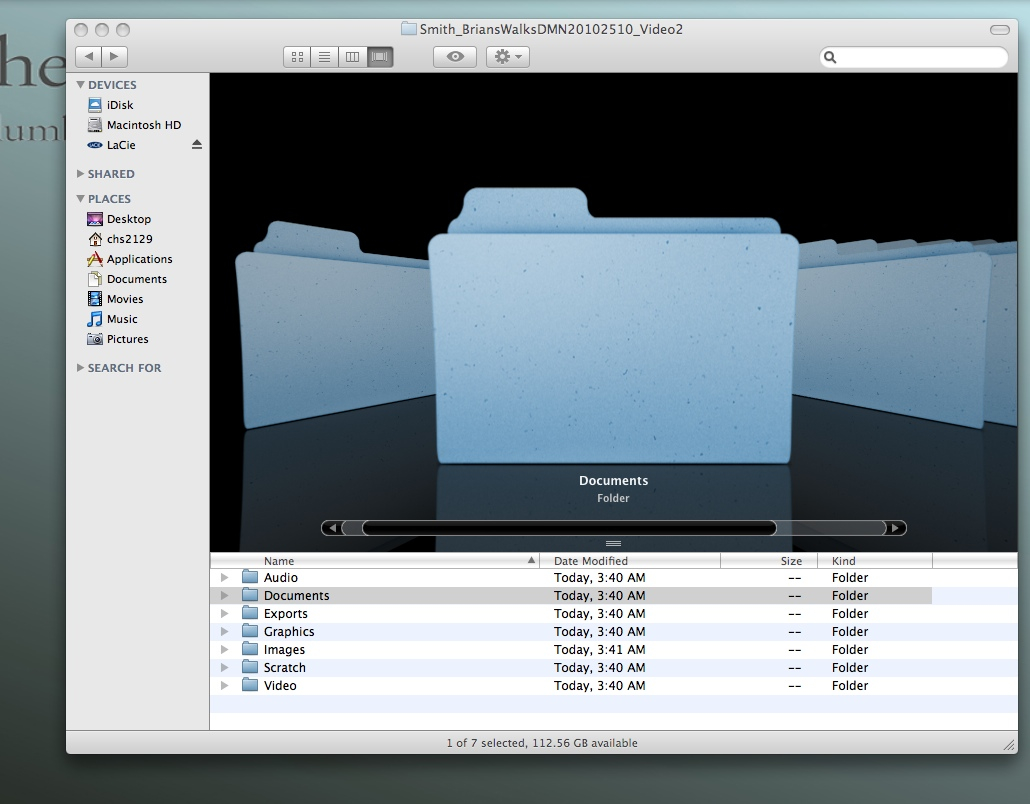This screenshot has width=1030, height=804.
Task: Open the Movies folder in sidebar
Action: (x=124, y=299)
